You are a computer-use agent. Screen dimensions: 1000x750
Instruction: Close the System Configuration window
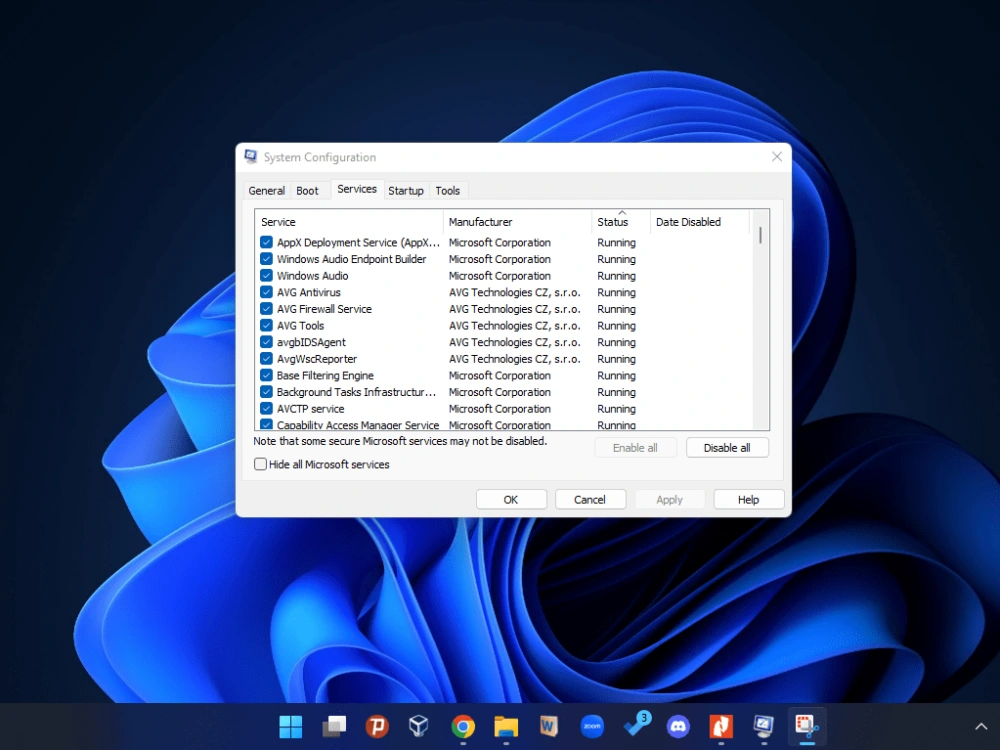(777, 157)
